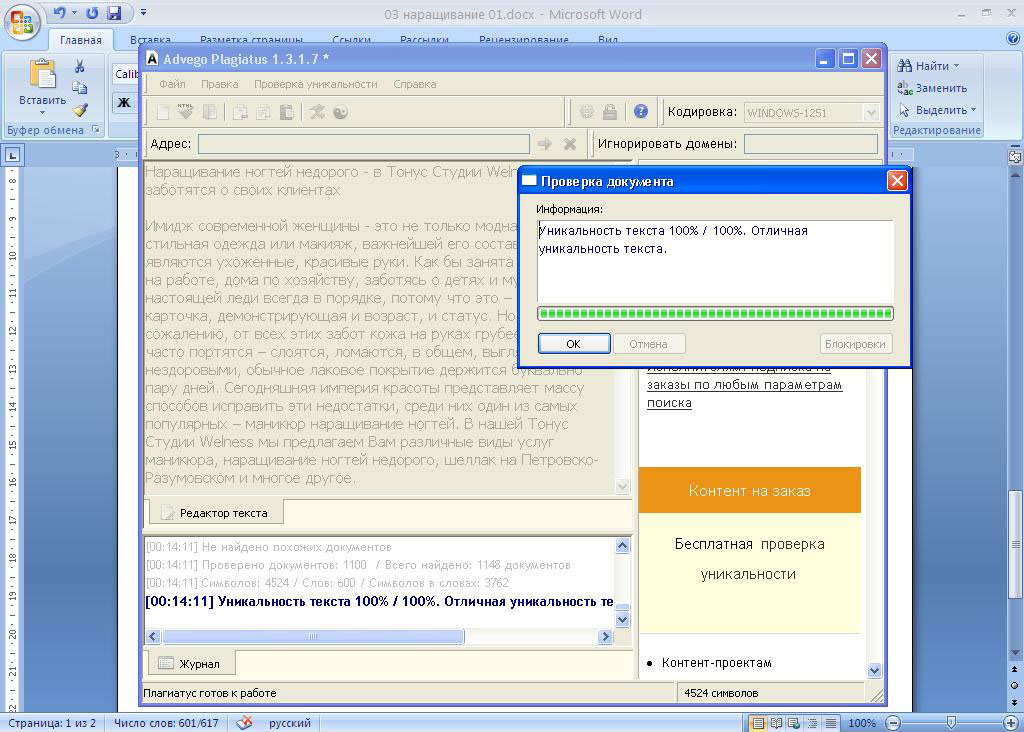Click the Контент на заказ orange banner
The height and width of the screenshot is (732, 1024).
(750, 490)
